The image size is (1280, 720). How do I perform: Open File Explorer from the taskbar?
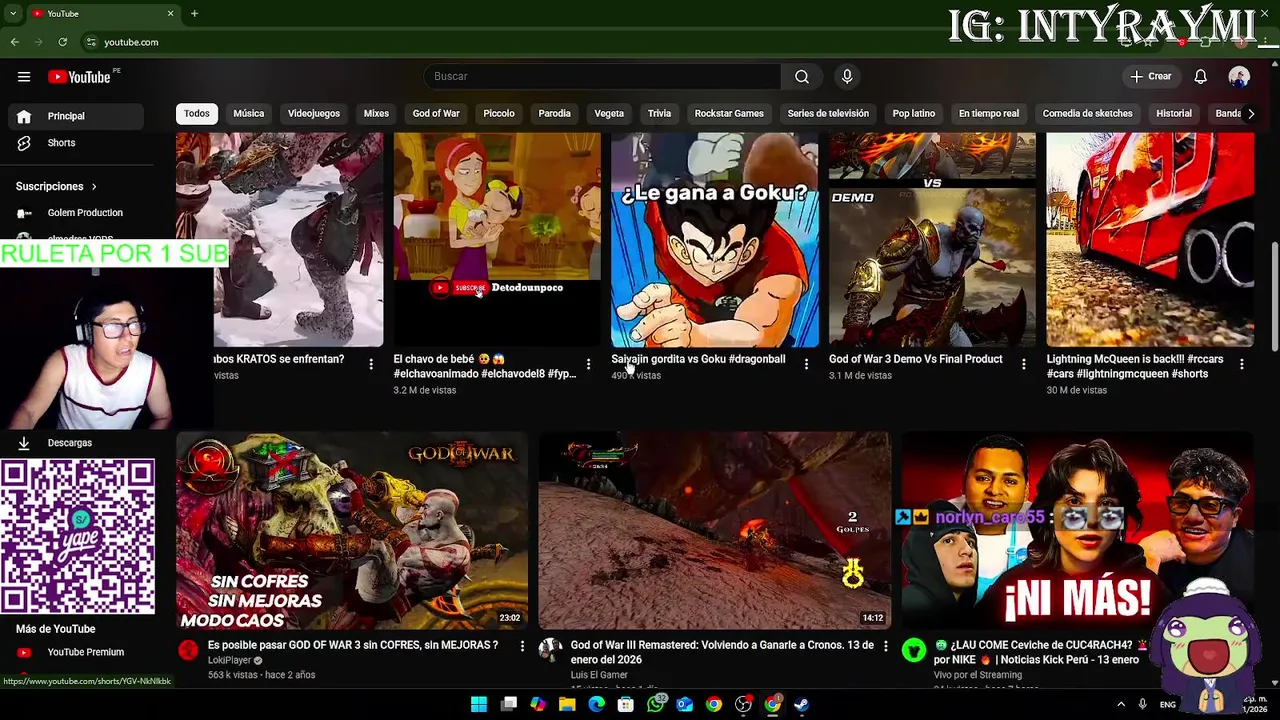pos(567,704)
